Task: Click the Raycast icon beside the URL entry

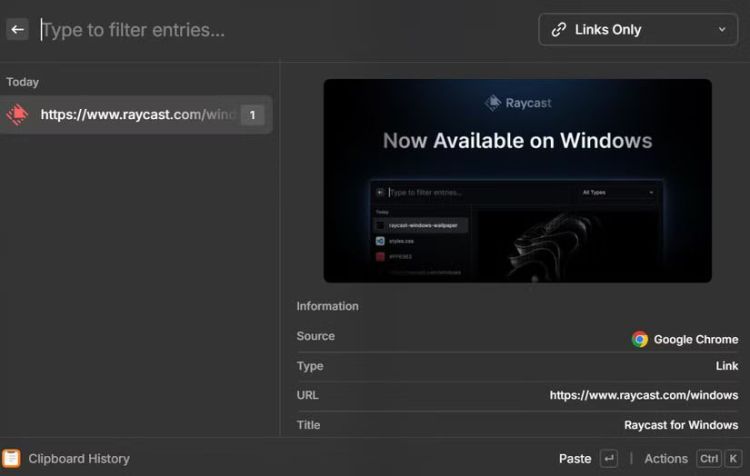Action: [17, 115]
